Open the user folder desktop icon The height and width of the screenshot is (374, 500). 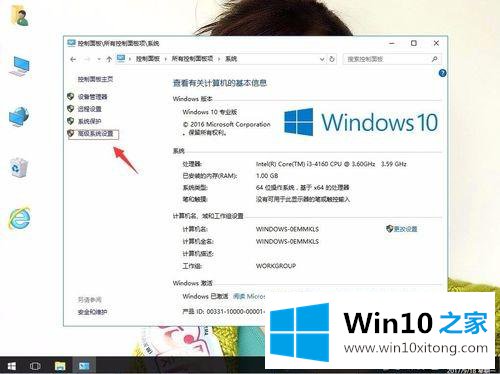(20, 16)
